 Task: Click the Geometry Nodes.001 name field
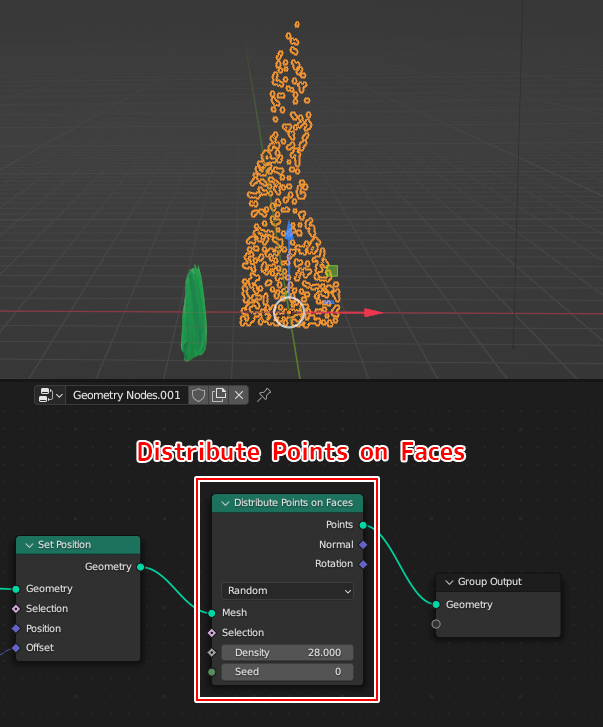coord(127,395)
